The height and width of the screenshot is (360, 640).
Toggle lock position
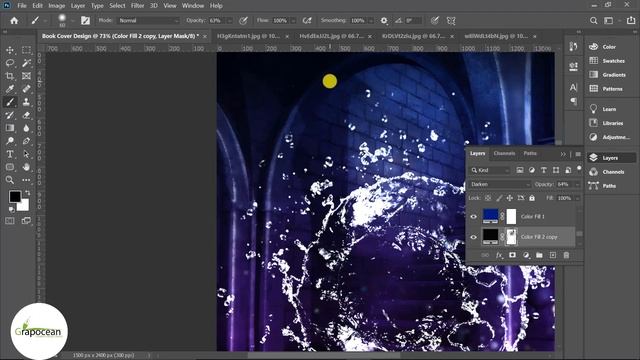tap(510, 198)
